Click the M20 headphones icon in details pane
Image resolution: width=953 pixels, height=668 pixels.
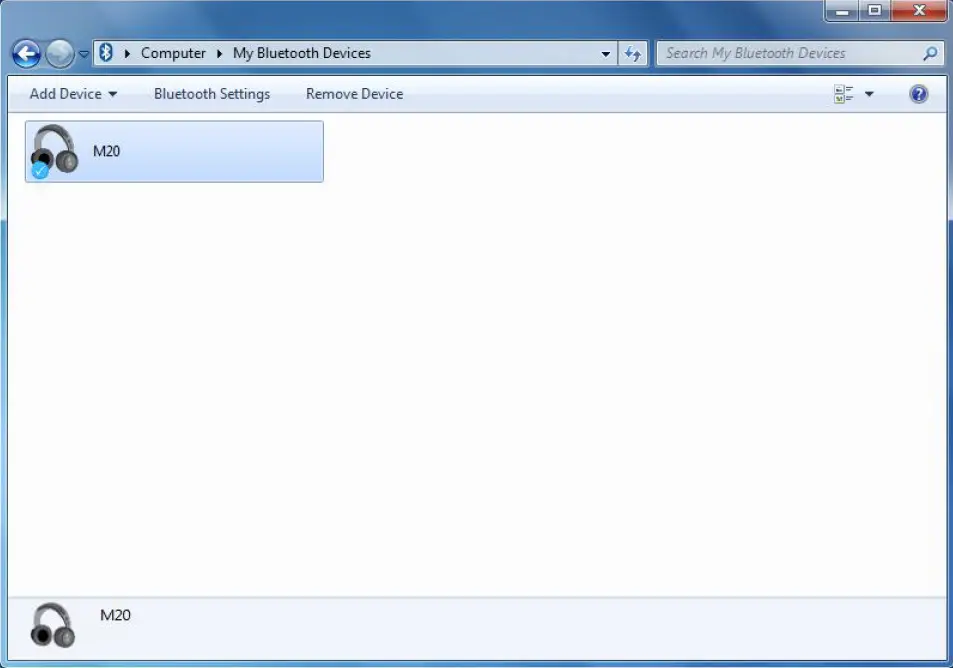(53, 625)
